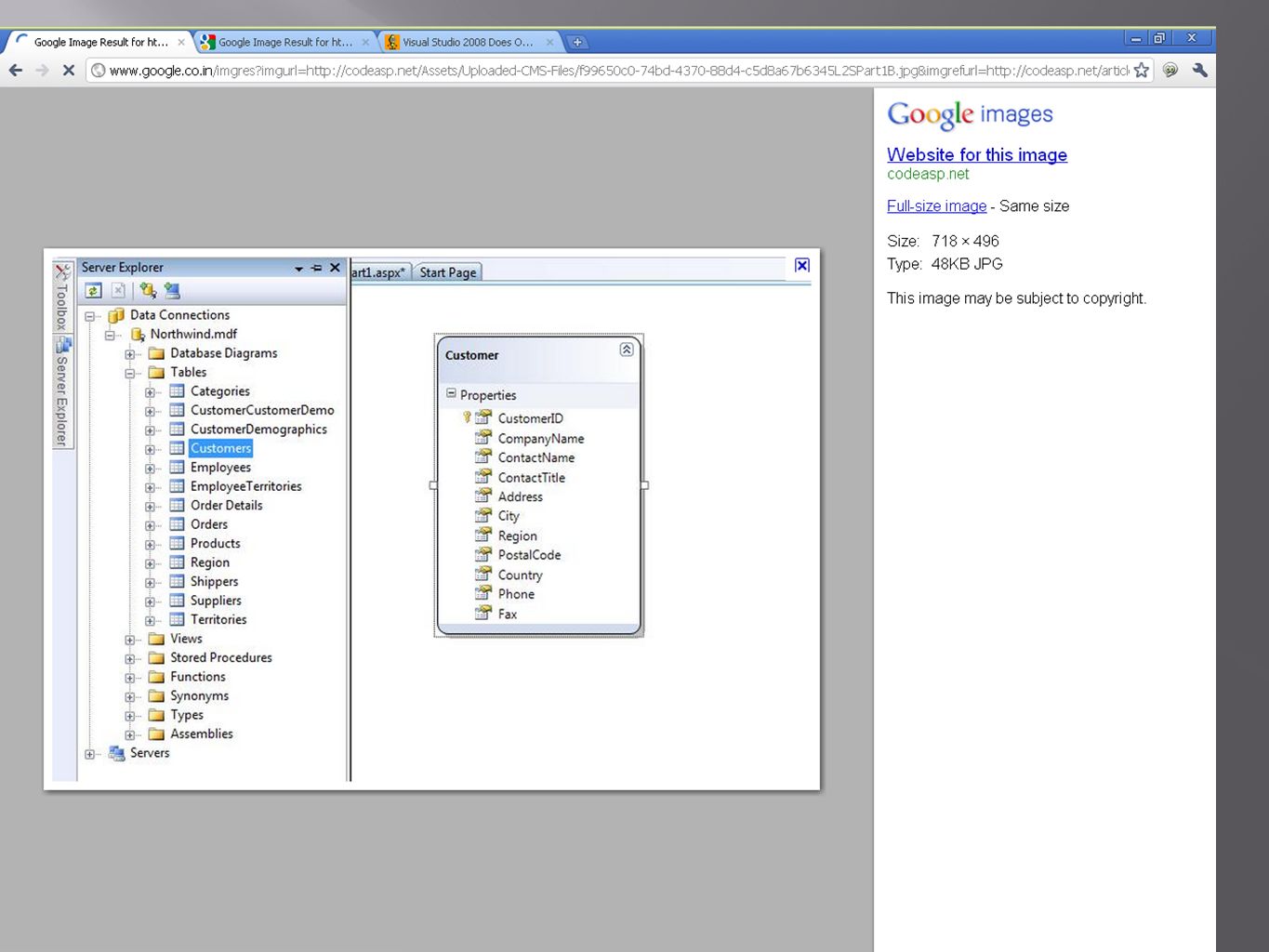Screen dimensions: 1269x952
Task: Click the Suppliers table icon
Action: pyautogui.click(x=177, y=601)
